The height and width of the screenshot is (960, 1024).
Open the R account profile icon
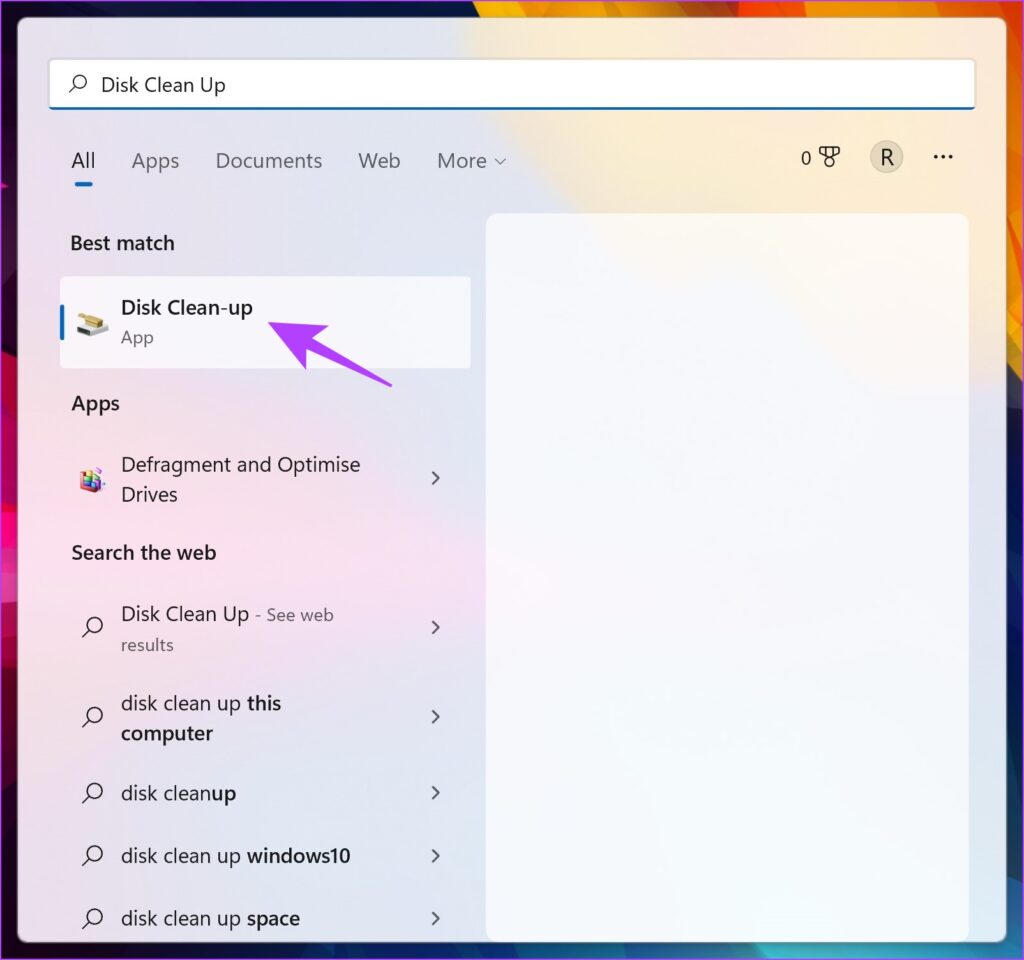885,157
